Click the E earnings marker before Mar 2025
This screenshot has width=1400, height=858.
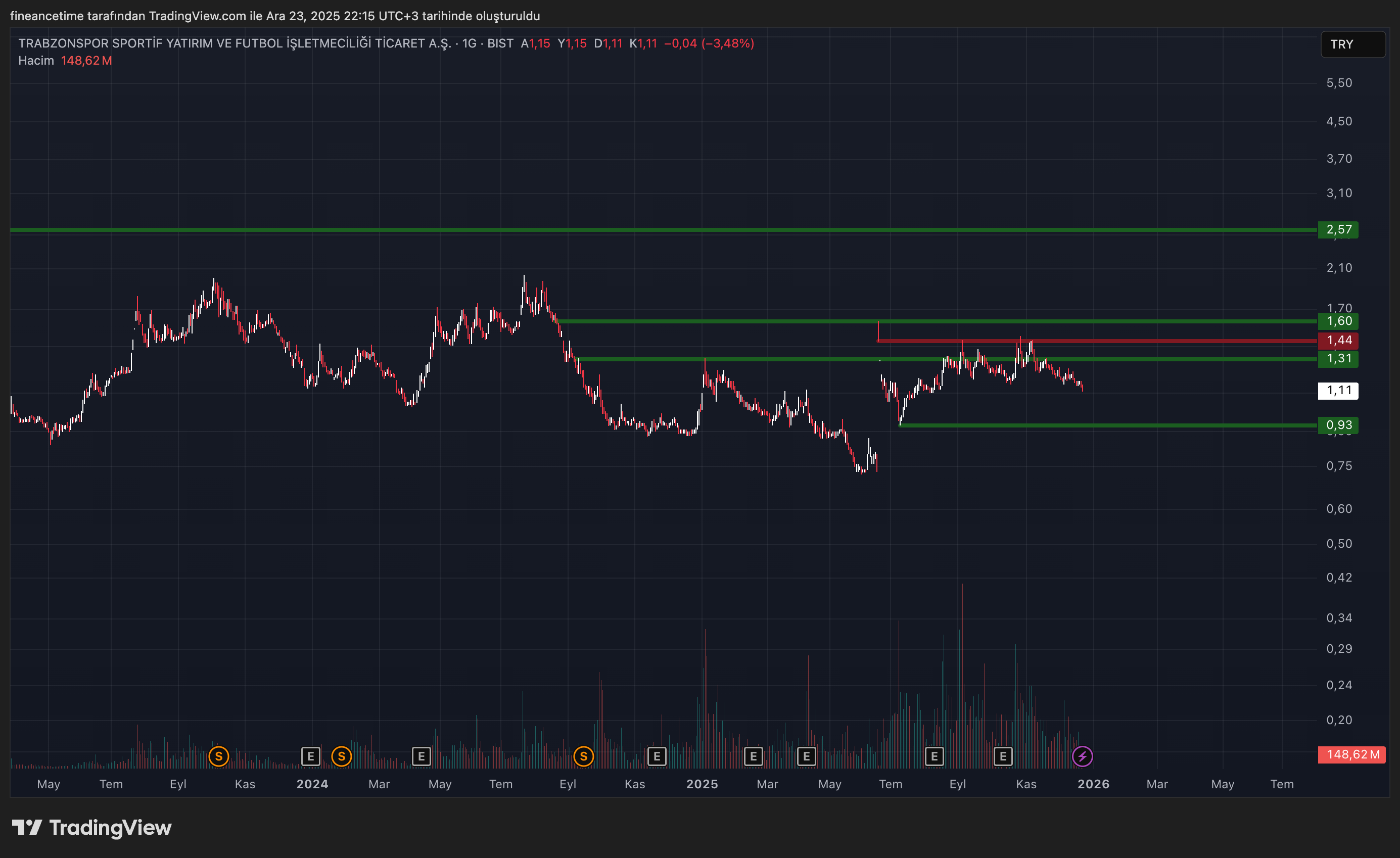tap(754, 756)
